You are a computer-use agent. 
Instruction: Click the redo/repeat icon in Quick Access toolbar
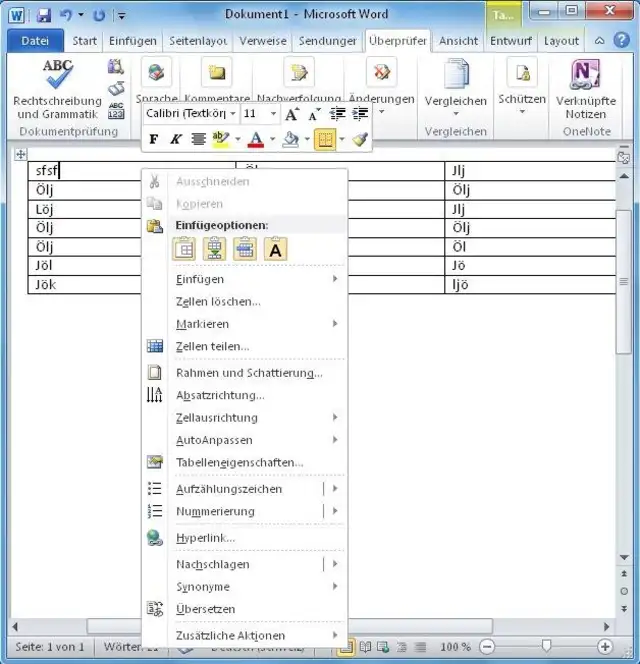(x=99, y=16)
